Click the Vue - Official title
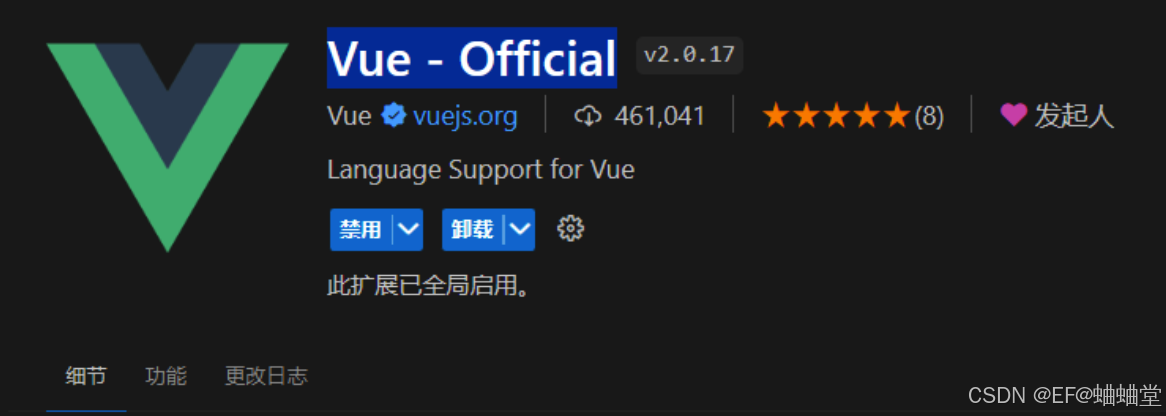 pyautogui.click(x=471, y=58)
